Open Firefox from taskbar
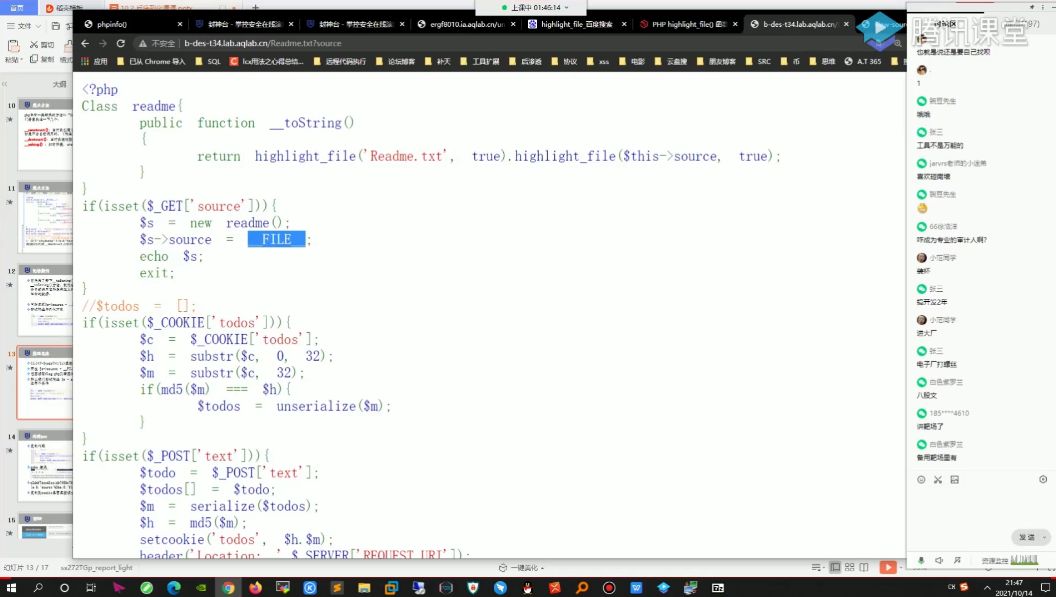The height and width of the screenshot is (597, 1056). point(255,588)
